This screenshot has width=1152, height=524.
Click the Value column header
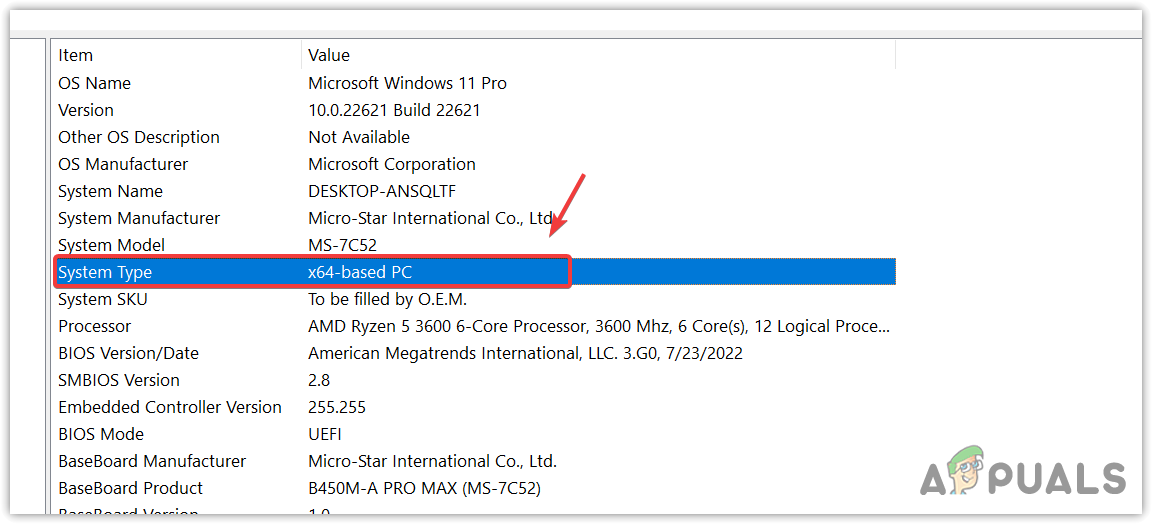pos(329,55)
